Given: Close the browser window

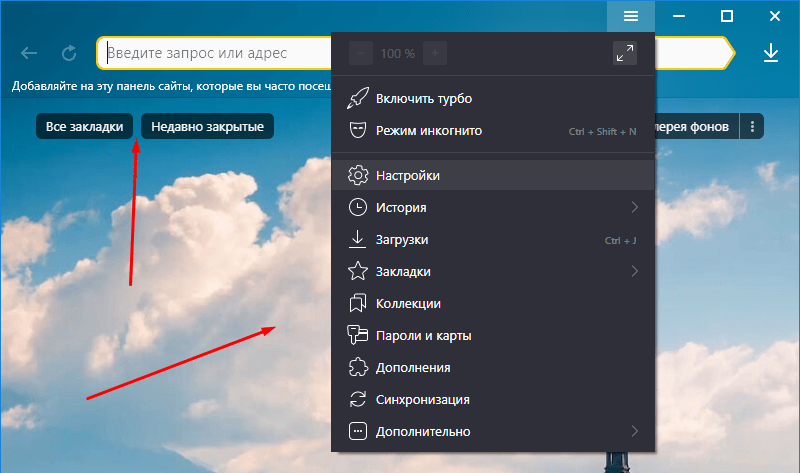Looking at the screenshot, I should 774,16.
